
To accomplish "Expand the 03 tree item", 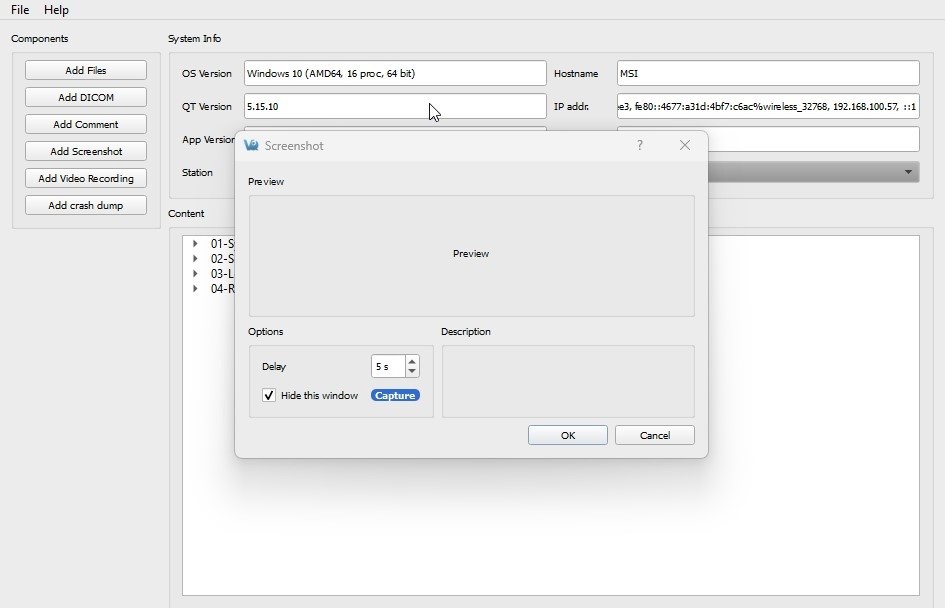I will click(195, 274).
